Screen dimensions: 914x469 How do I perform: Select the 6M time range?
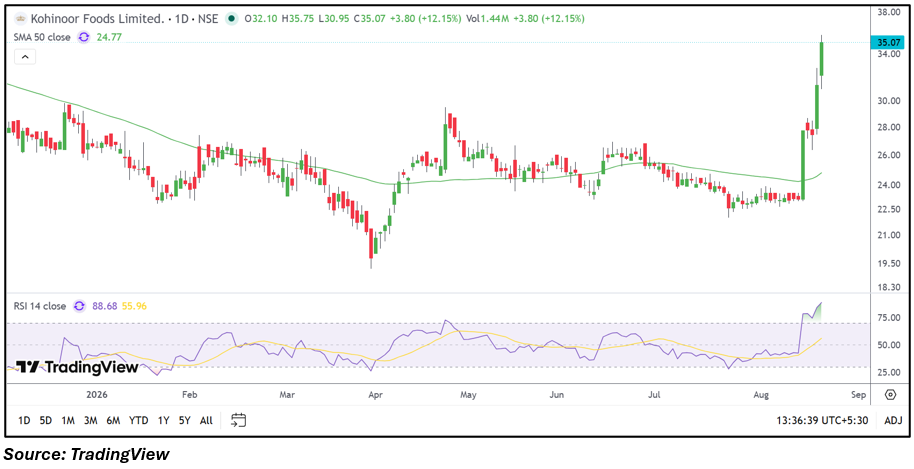tap(113, 420)
